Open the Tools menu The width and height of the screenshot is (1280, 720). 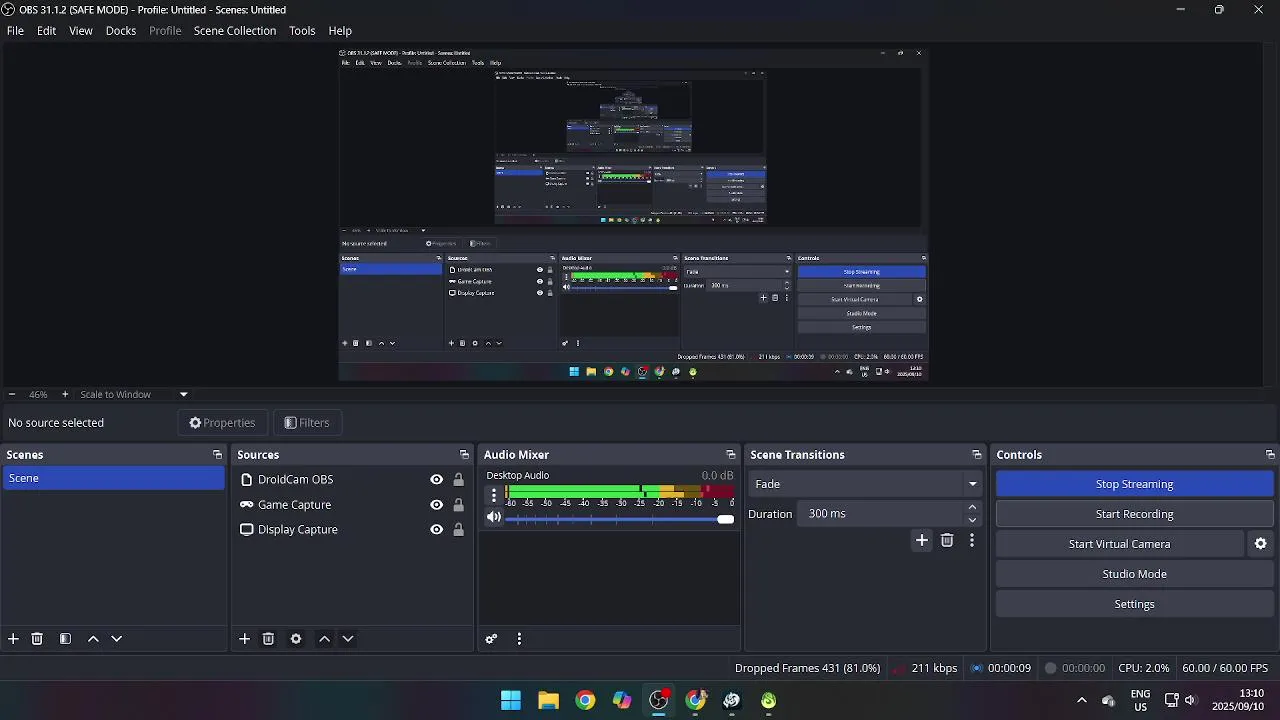coord(302,31)
